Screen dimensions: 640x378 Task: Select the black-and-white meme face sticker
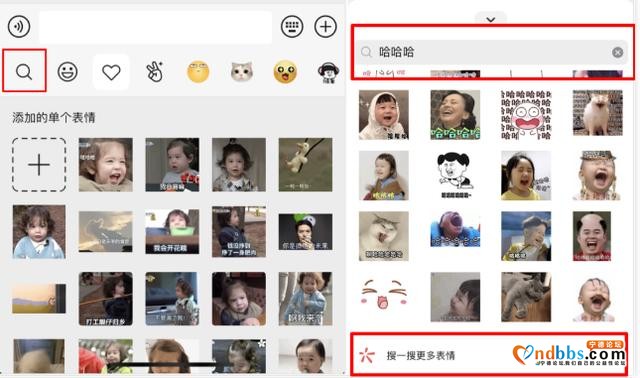[x=455, y=176]
